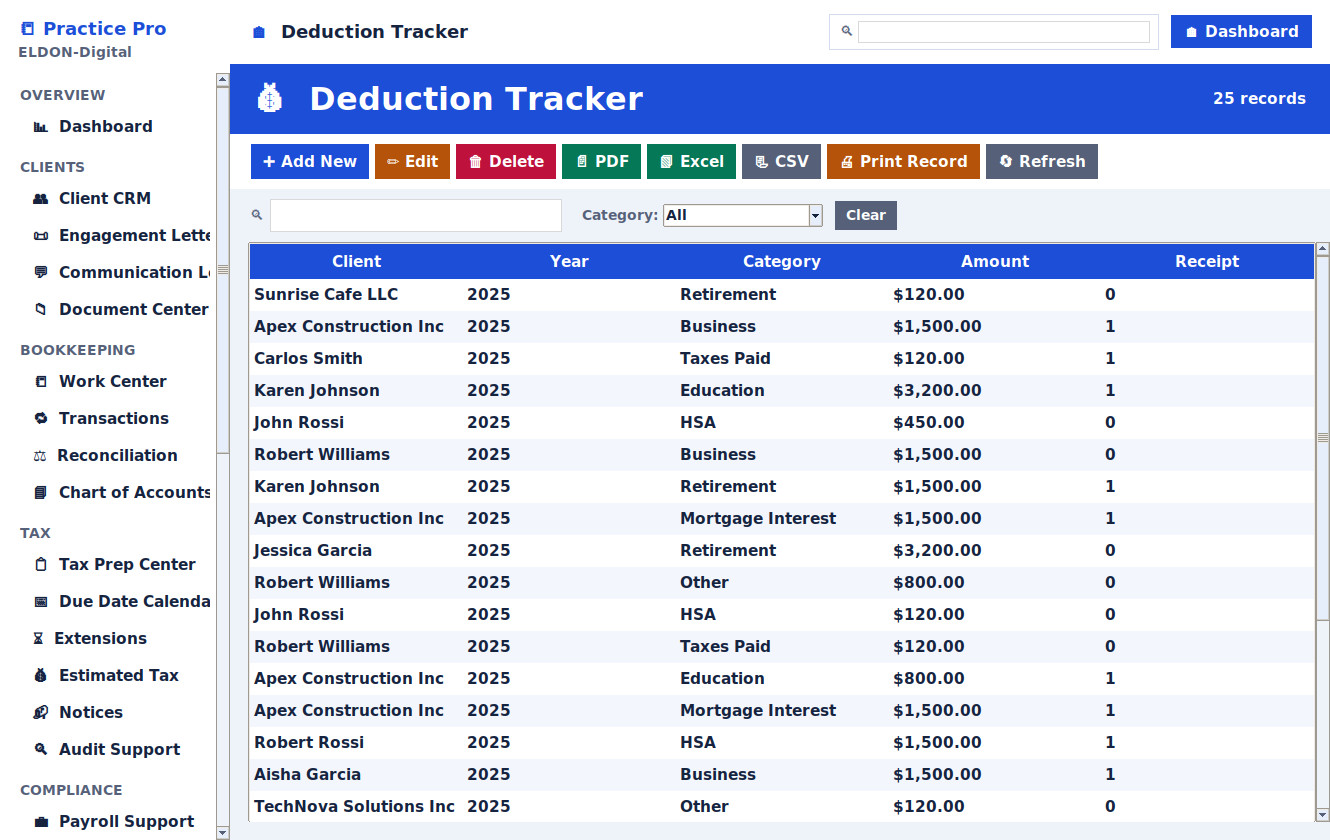Open Dashboard from the sidebar menu
This screenshot has width=1330, height=840.
click(106, 127)
